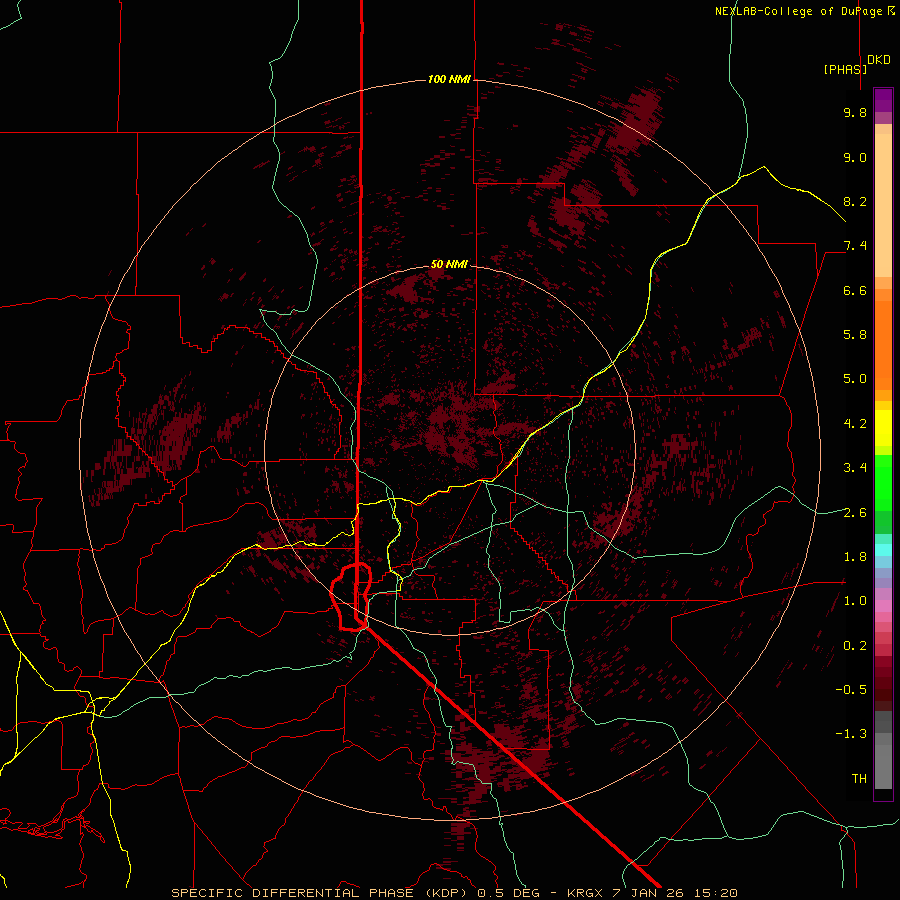Click the 8.2 scale value

pyautogui.click(x=855, y=201)
